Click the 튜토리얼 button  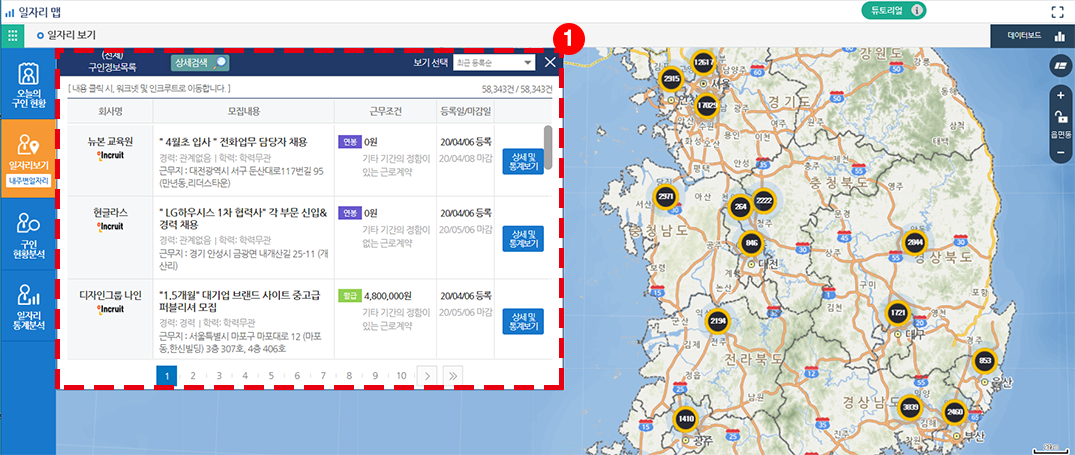tap(893, 11)
